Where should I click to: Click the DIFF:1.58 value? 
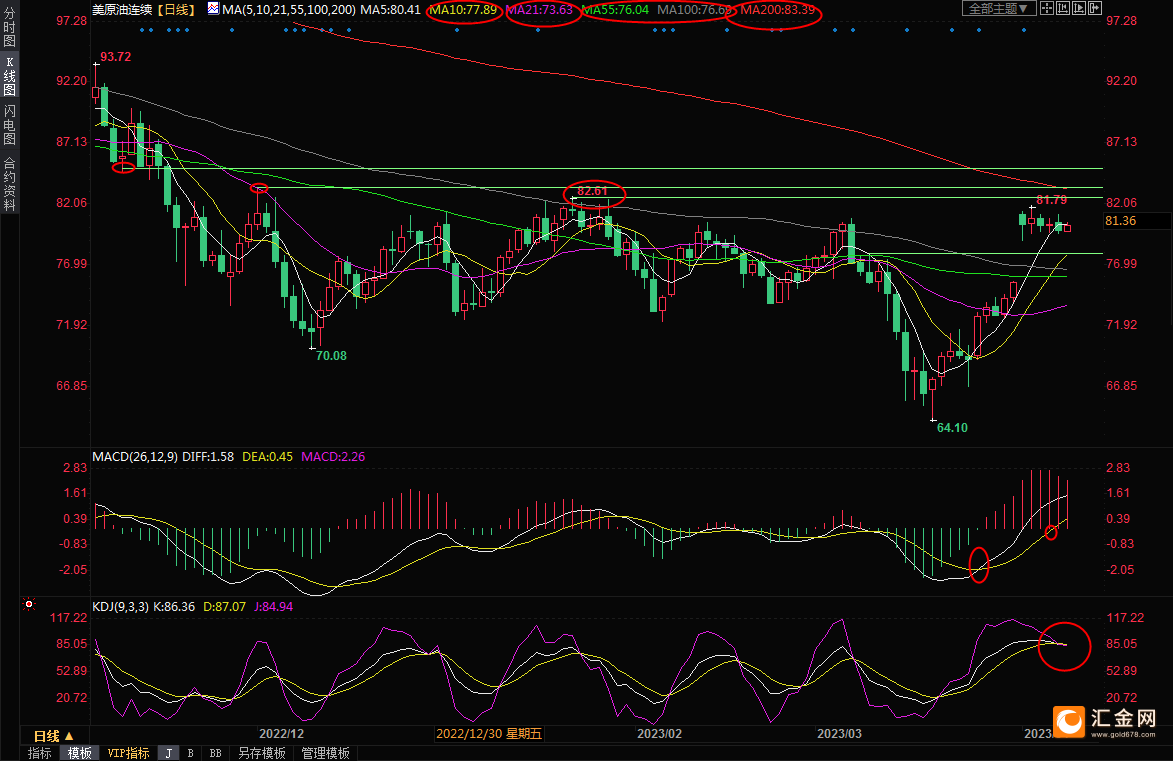point(208,456)
